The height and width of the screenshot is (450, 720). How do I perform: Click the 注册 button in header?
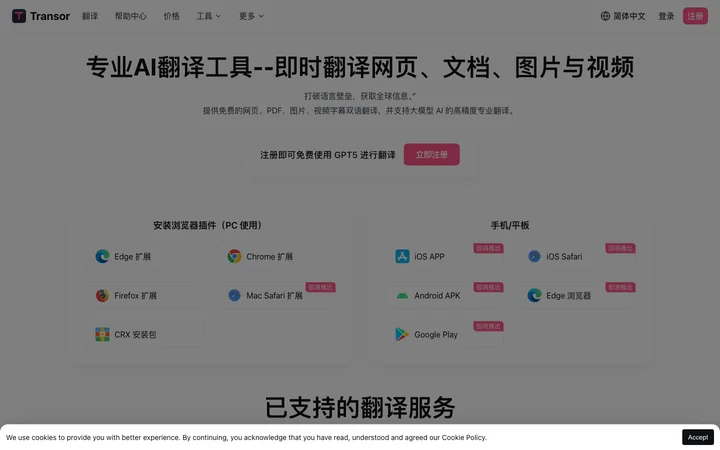tap(695, 16)
